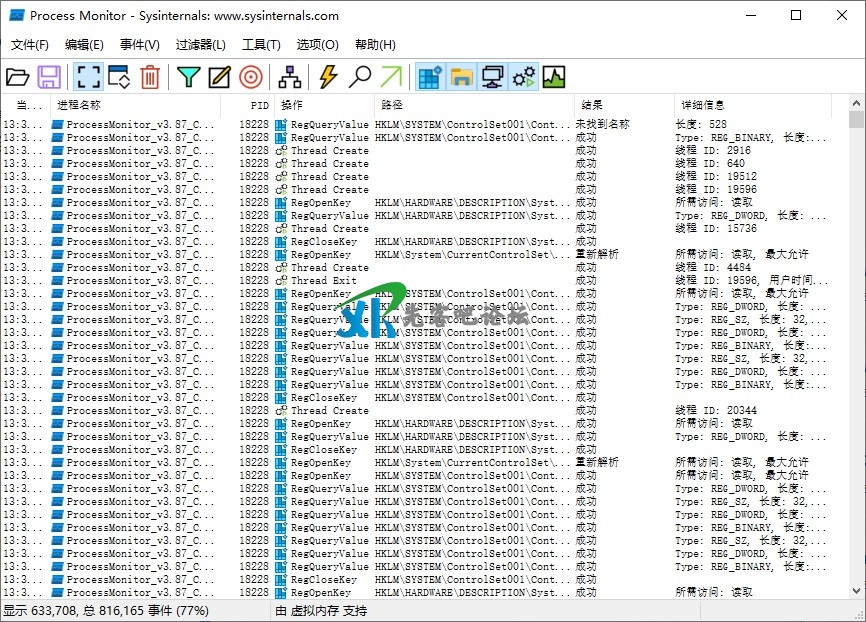Toggle Show Process and Thread Activity
The width and height of the screenshot is (866, 622).
point(523,76)
